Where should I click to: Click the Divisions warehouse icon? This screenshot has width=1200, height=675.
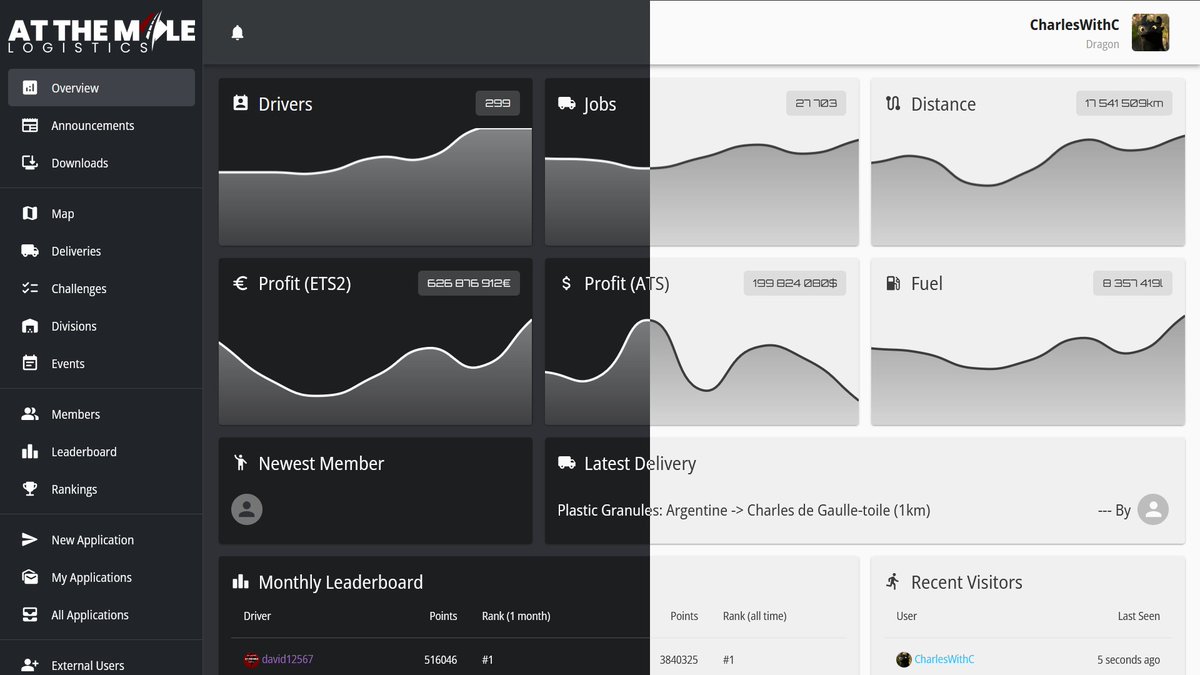click(30, 326)
